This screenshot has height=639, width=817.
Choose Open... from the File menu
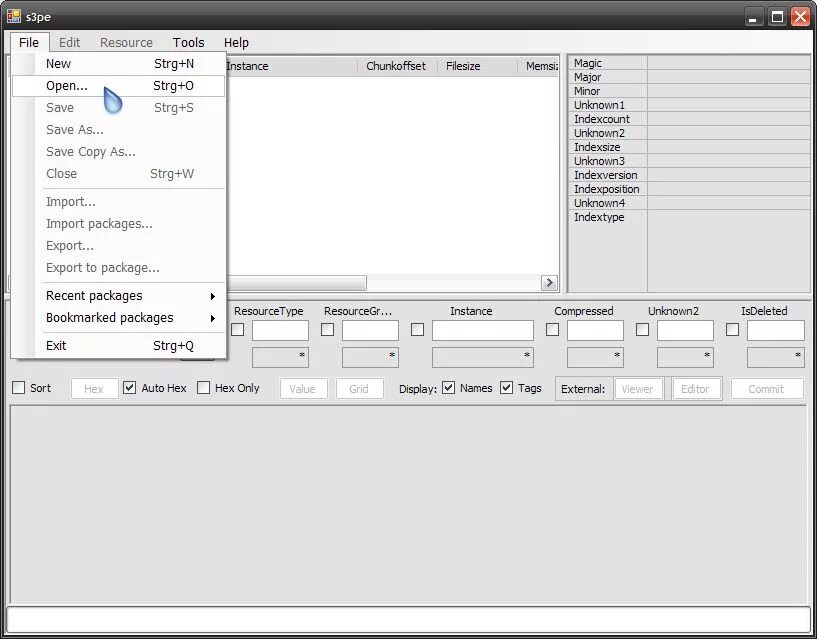pyautogui.click(x=119, y=85)
